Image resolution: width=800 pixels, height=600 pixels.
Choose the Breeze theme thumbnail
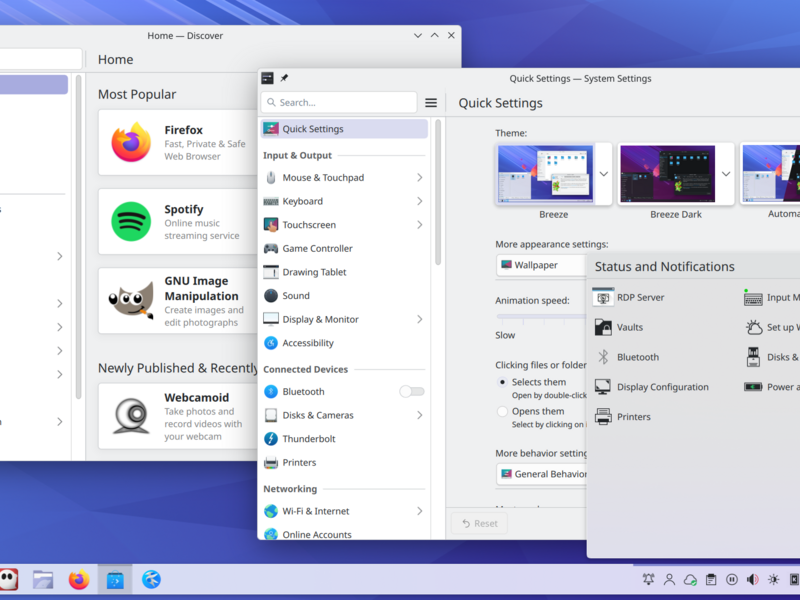[545, 174]
